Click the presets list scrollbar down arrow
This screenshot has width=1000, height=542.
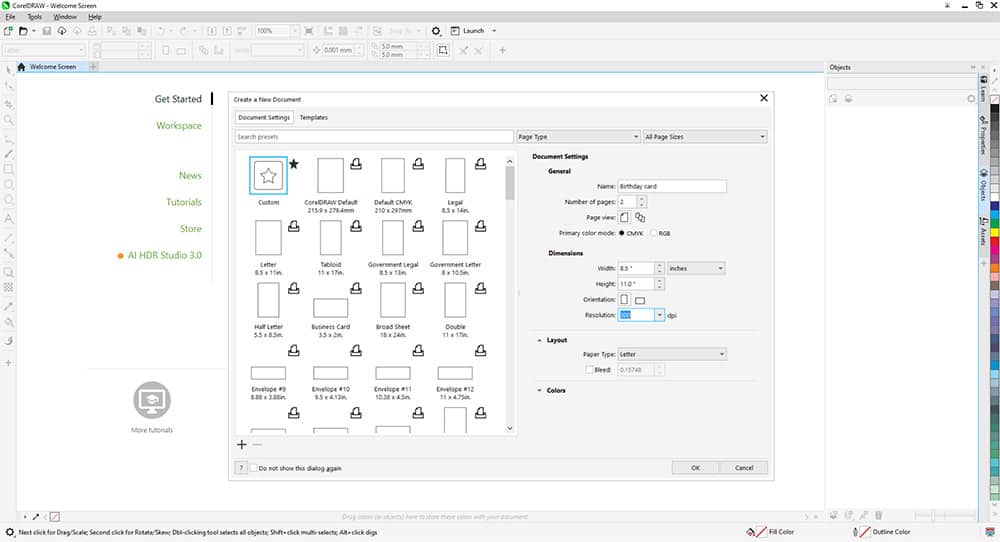point(510,428)
